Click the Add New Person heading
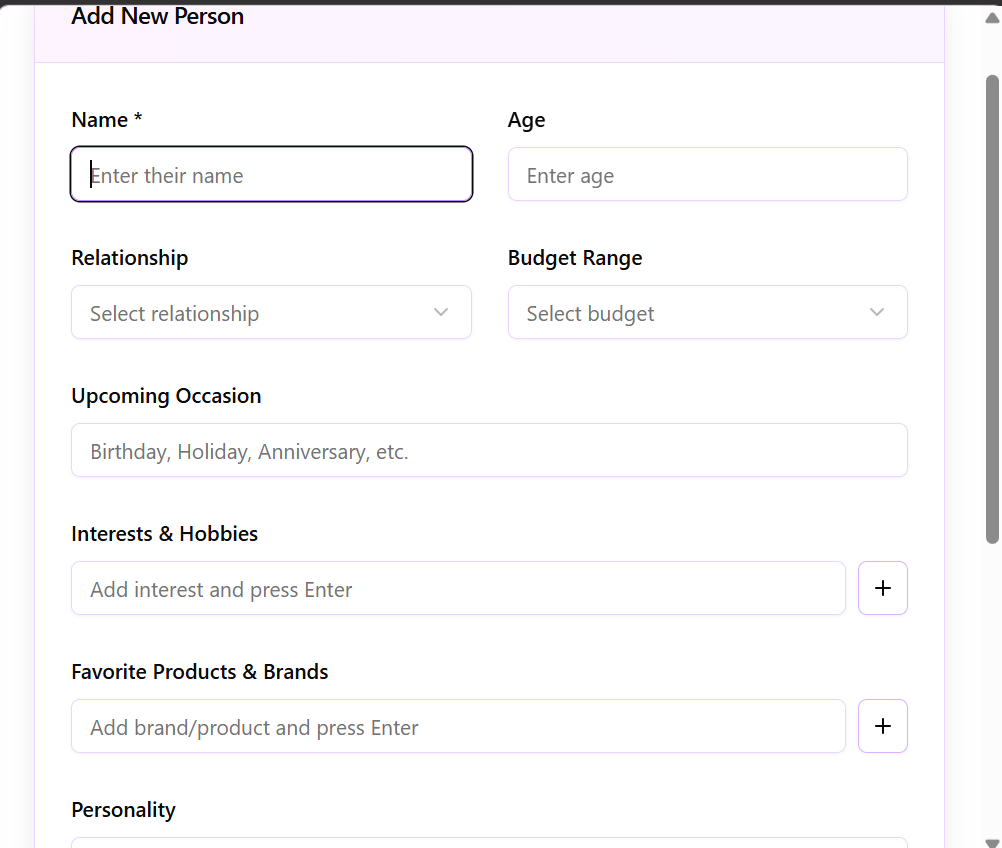Viewport: 1002px width, 848px height. click(157, 16)
